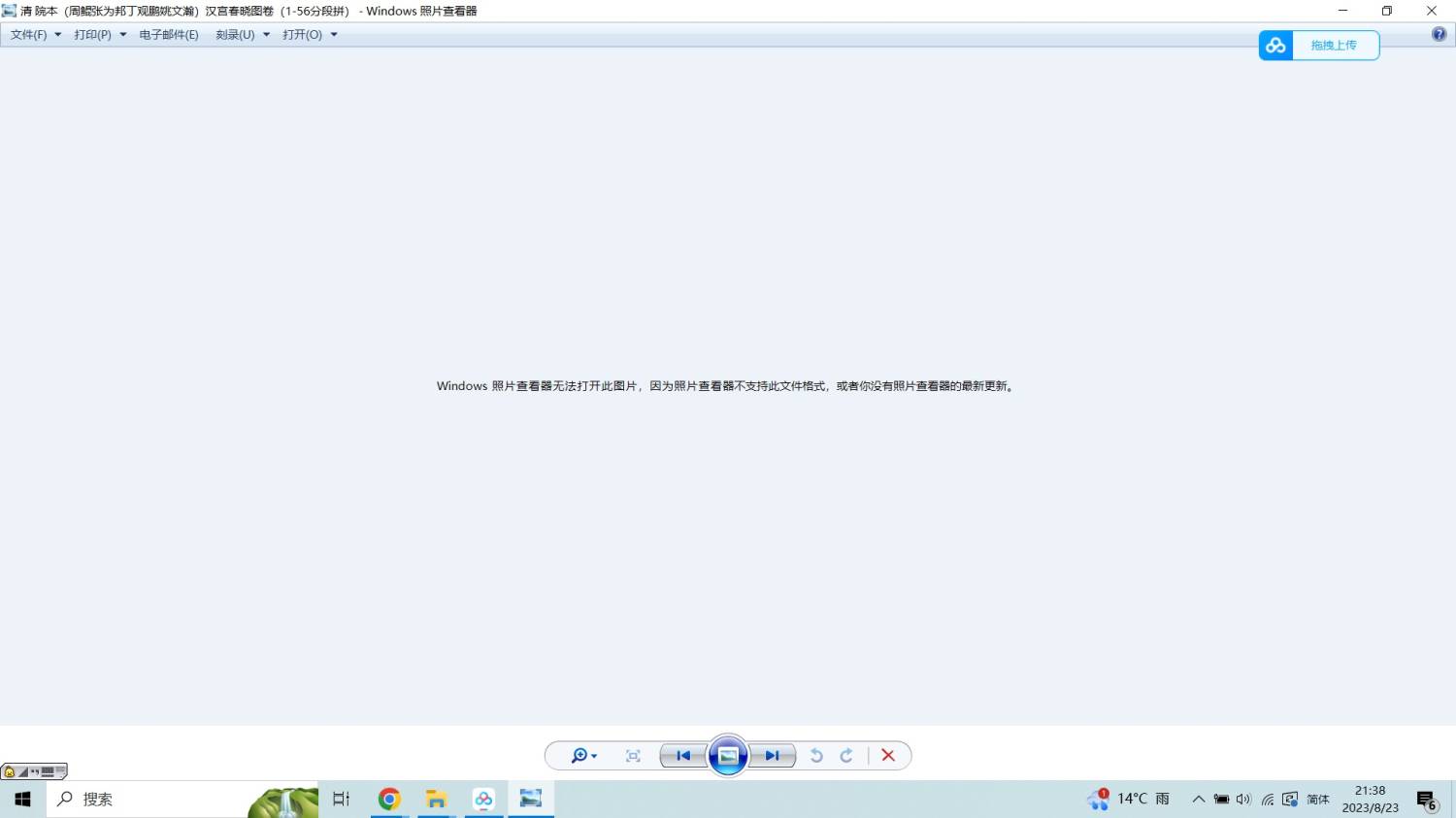Image resolution: width=1456 pixels, height=818 pixels.
Task: Skip to the next photo
Action: point(773,756)
